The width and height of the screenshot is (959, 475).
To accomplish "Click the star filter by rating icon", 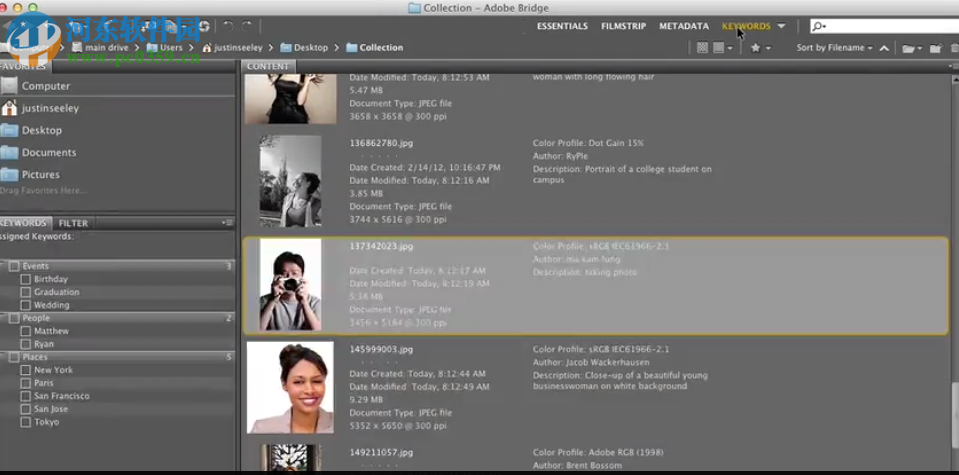I will pos(755,48).
